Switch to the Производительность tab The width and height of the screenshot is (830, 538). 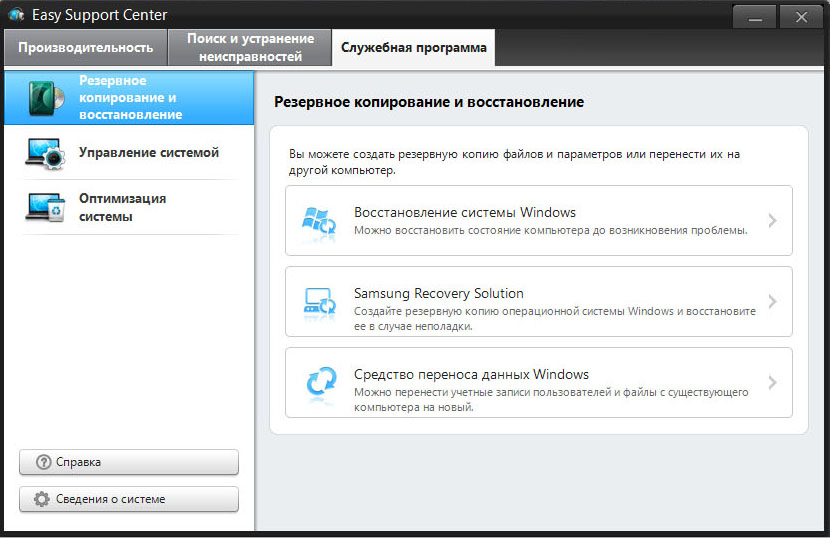click(86, 48)
